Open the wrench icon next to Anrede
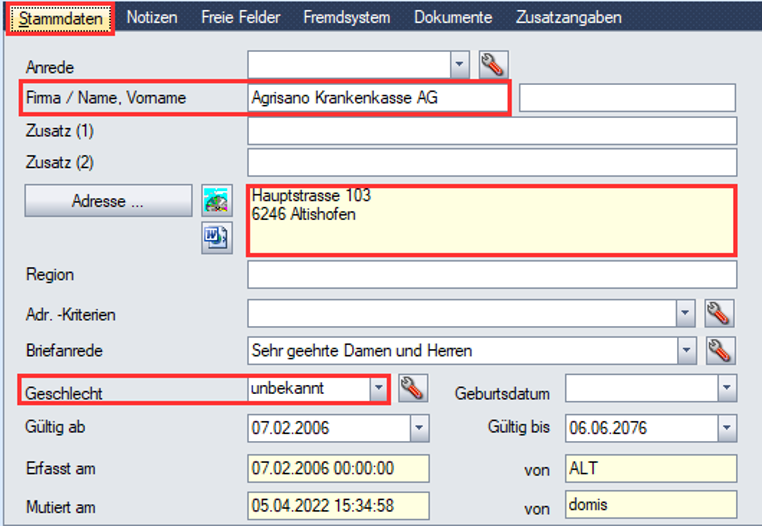This screenshot has height=526, width=762. coord(493,64)
